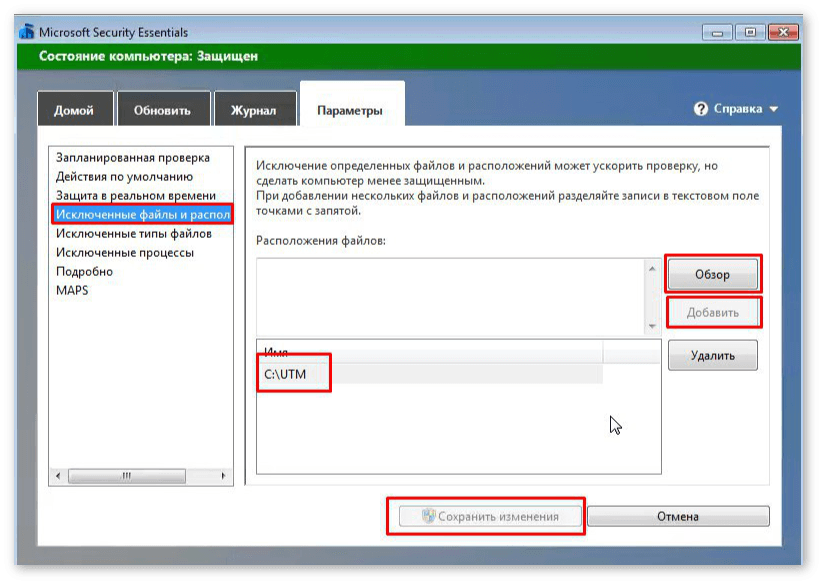Select the Параметры tab
Viewport: 822px width, 584px height.
pos(352,104)
